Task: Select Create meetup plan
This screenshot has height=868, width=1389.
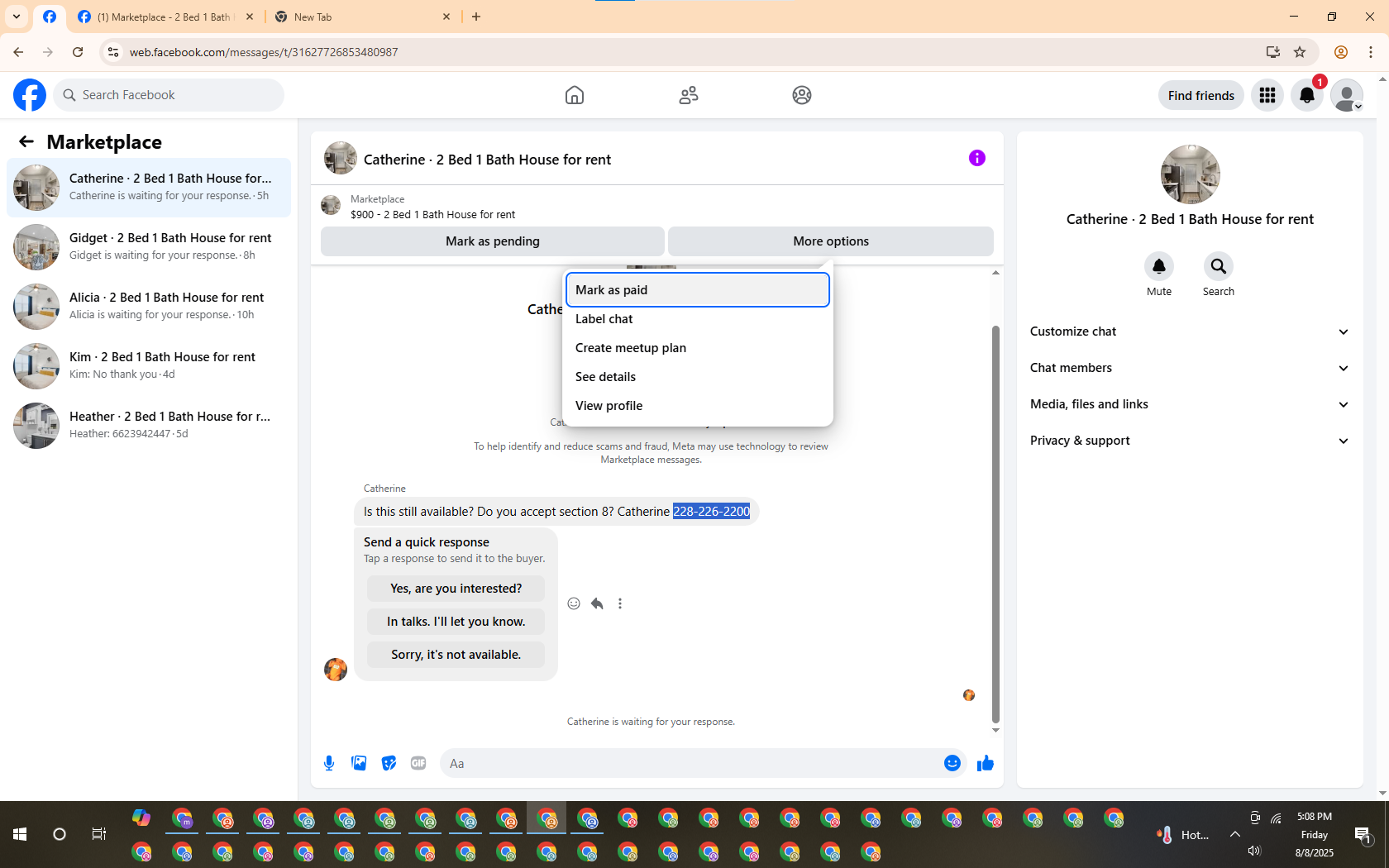Action: (698, 348)
